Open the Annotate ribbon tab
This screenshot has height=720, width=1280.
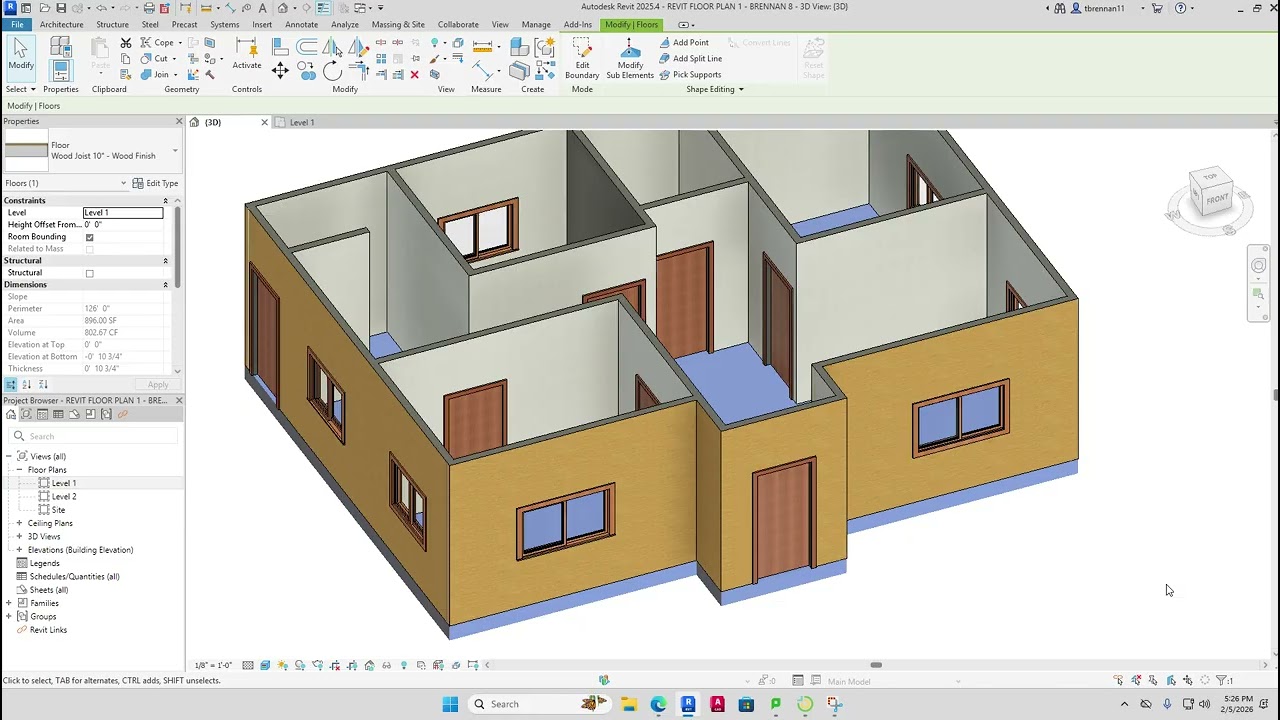(301, 24)
